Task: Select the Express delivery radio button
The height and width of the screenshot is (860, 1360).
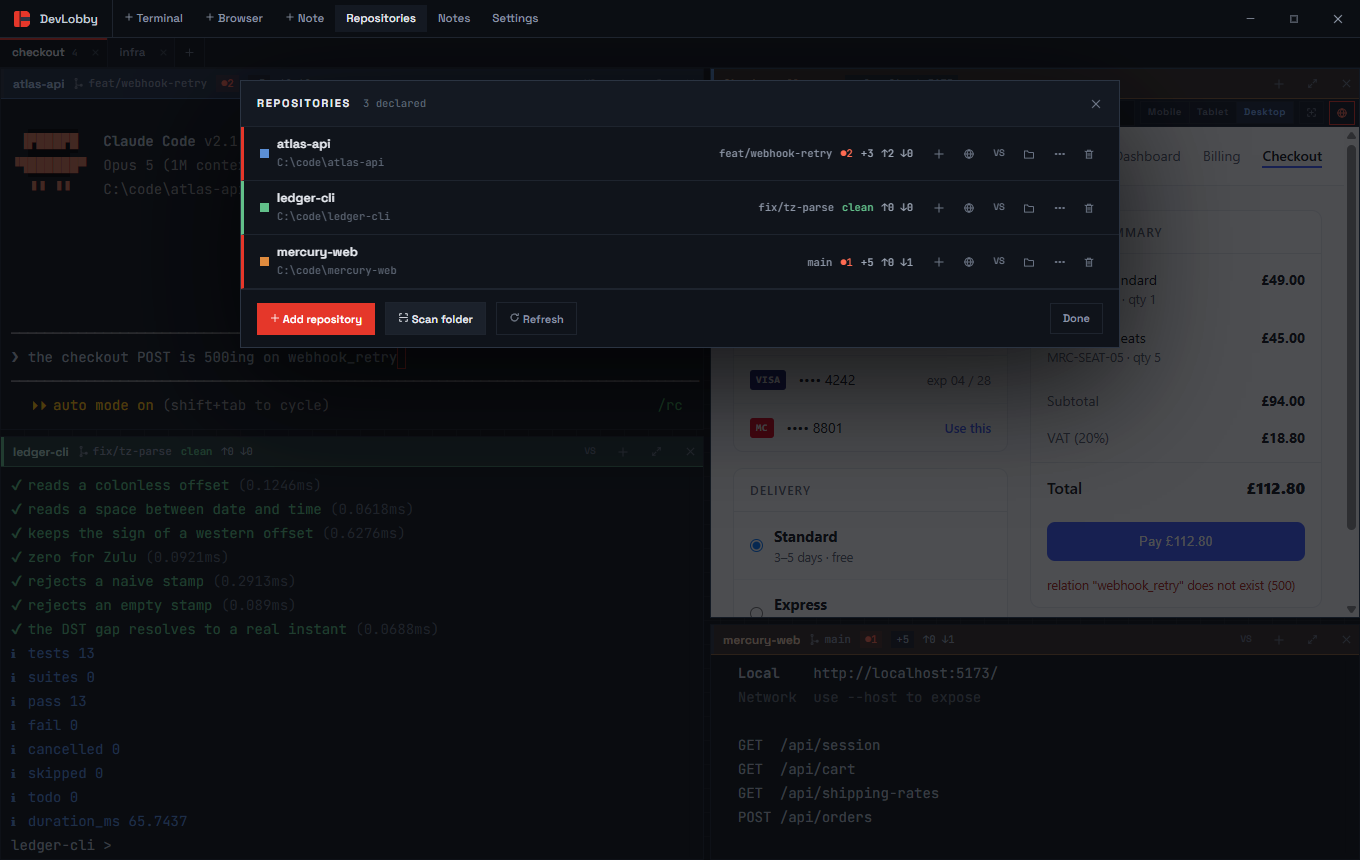Action: pos(757,612)
